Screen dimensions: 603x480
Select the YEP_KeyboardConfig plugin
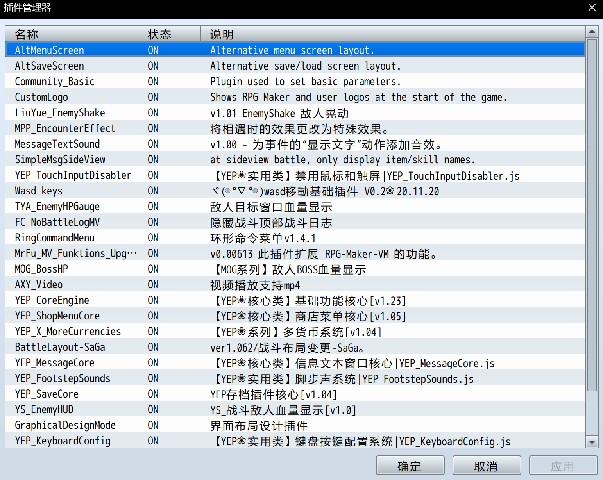pyautogui.click(x=295, y=441)
